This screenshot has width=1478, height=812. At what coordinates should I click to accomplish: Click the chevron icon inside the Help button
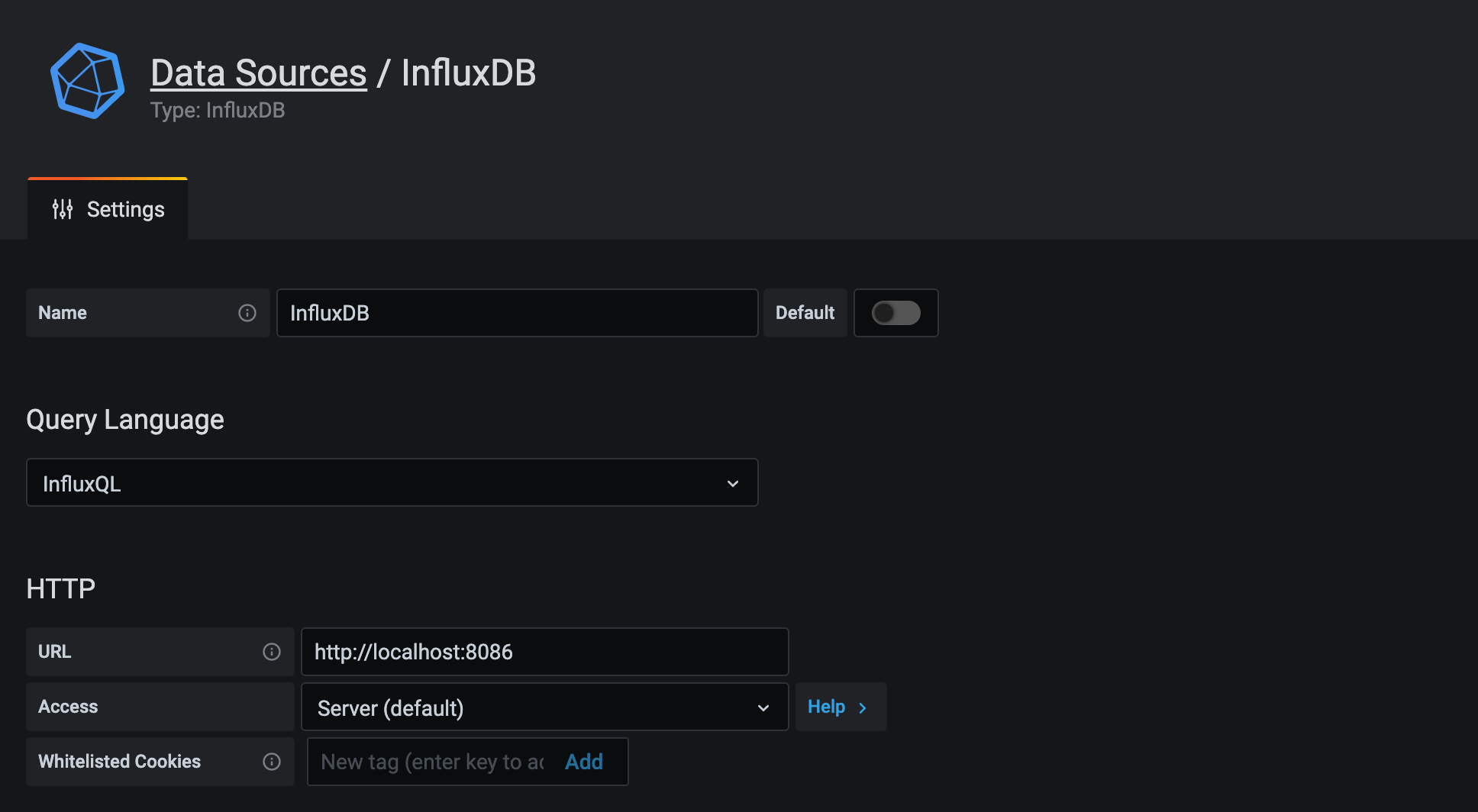coord(863,707)
